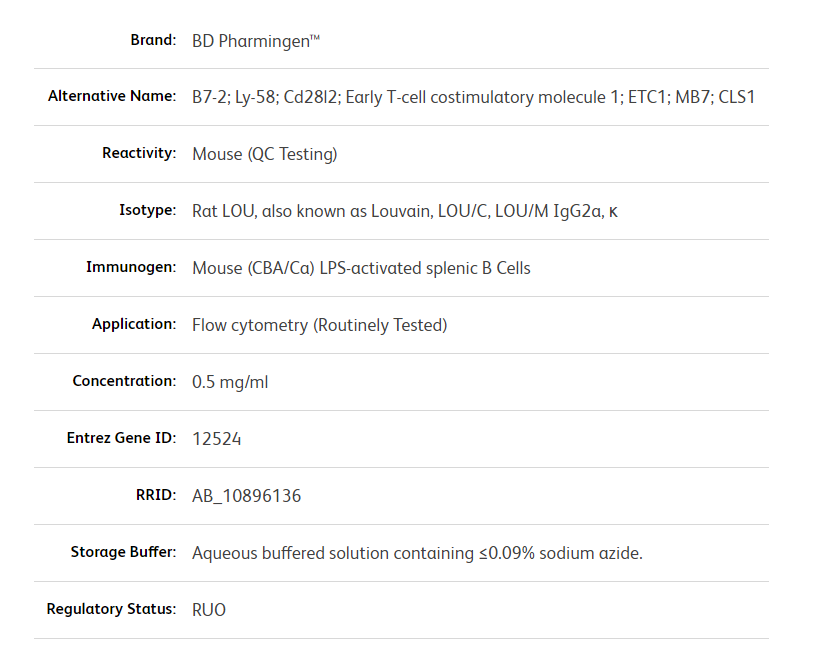Viewport: 818px width, 656px height.
Task: Select the BD Pharmingen brand value
Action: coord(256,41)
